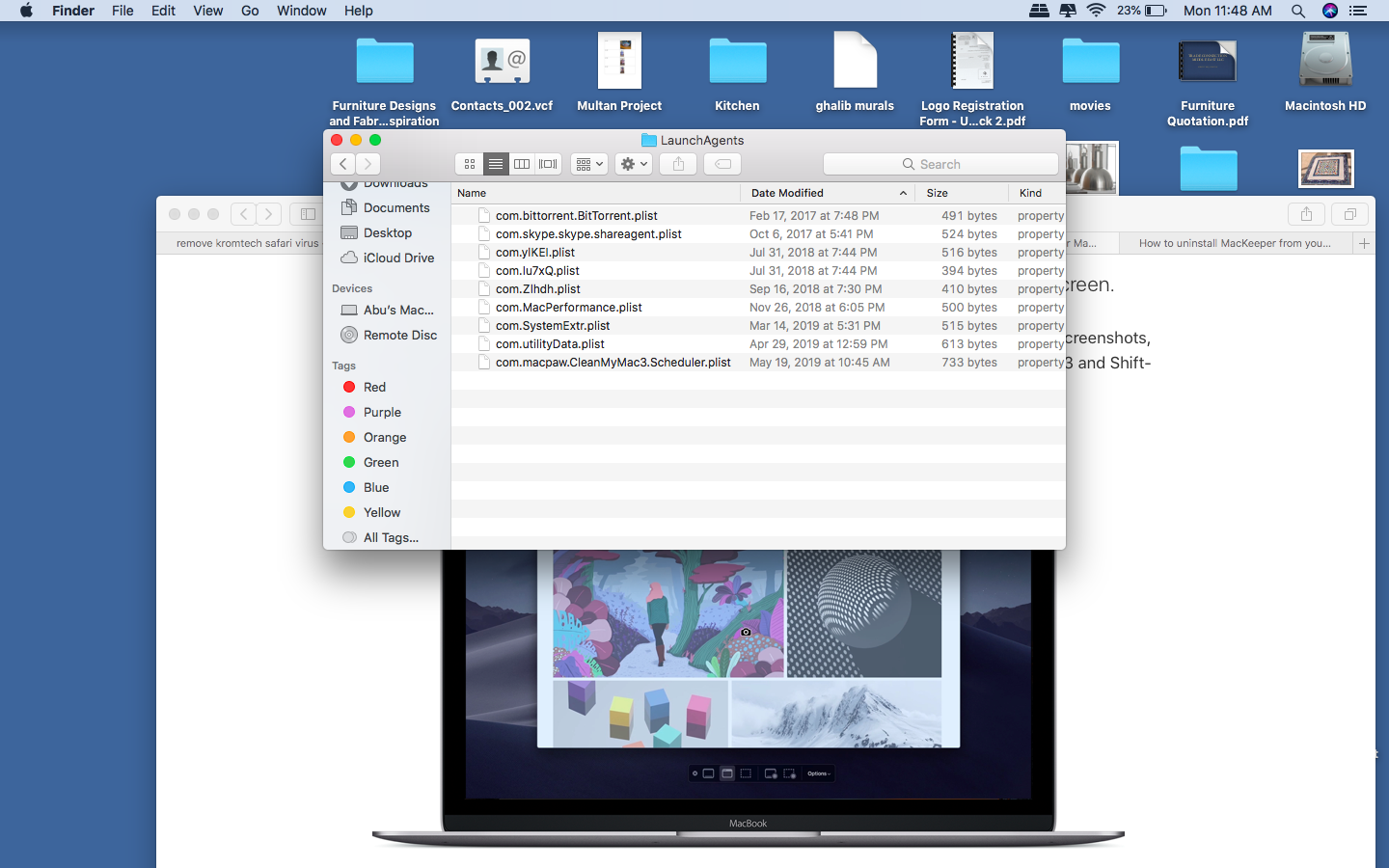
Task: Open Siri from menu bar
Action: pyautogui.click(x=1330, y=11)
